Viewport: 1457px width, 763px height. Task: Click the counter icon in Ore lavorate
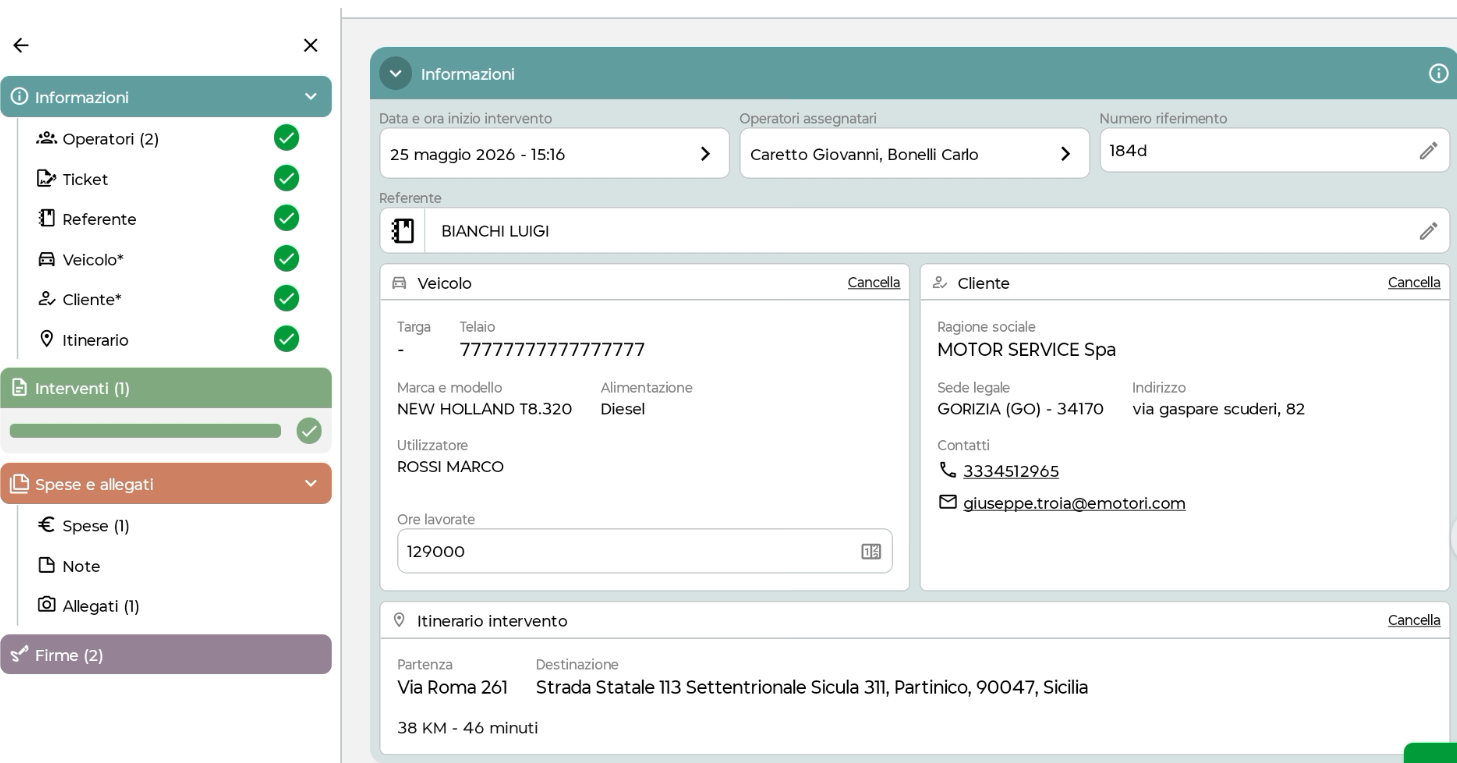[871, 551]
